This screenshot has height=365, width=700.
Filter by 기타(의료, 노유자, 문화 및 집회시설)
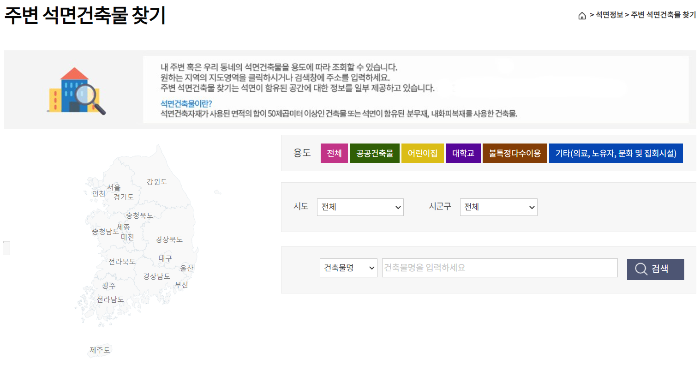(x=616, y=153)
